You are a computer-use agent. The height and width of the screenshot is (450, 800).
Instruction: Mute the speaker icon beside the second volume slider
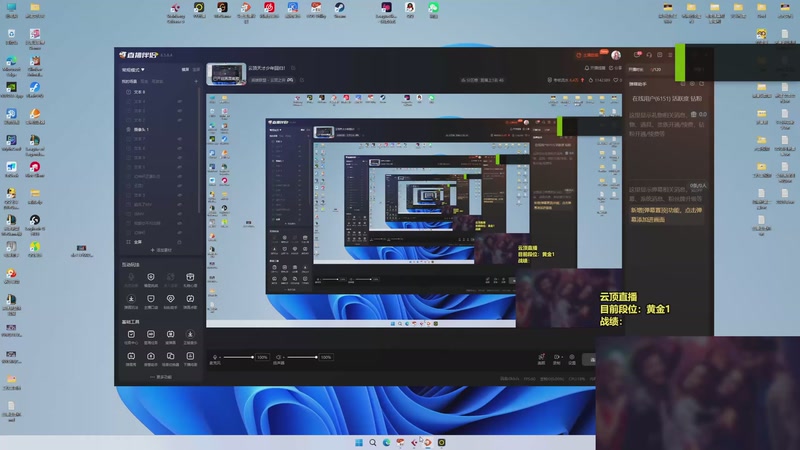pyautogui.click(x=279, y=357)
